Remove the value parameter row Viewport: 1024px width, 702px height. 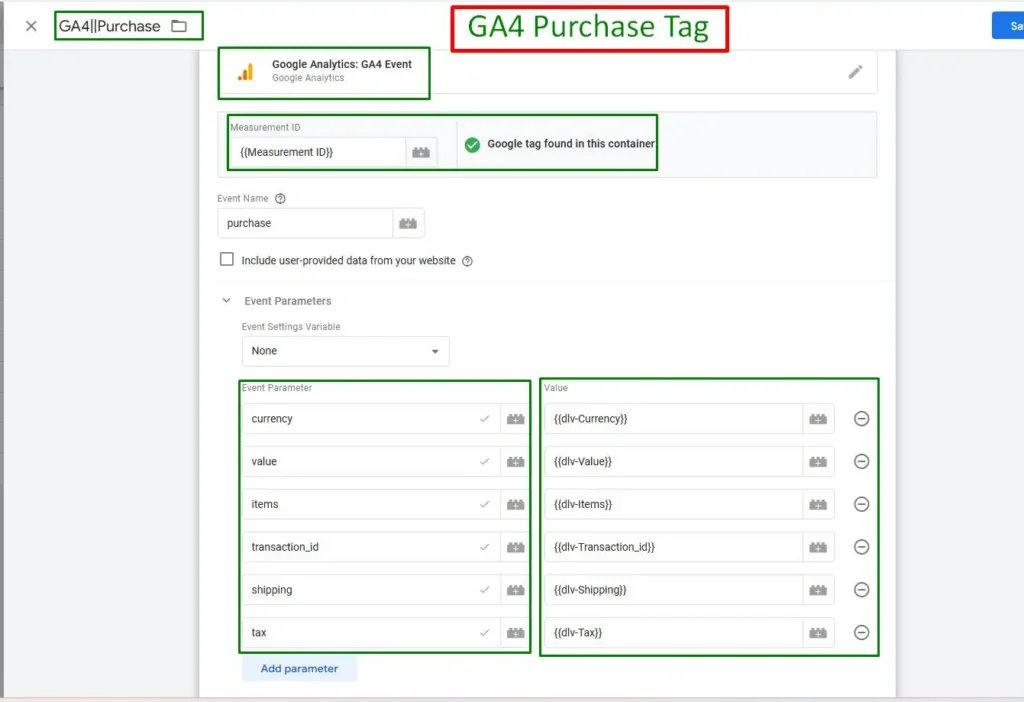point(861,462)
